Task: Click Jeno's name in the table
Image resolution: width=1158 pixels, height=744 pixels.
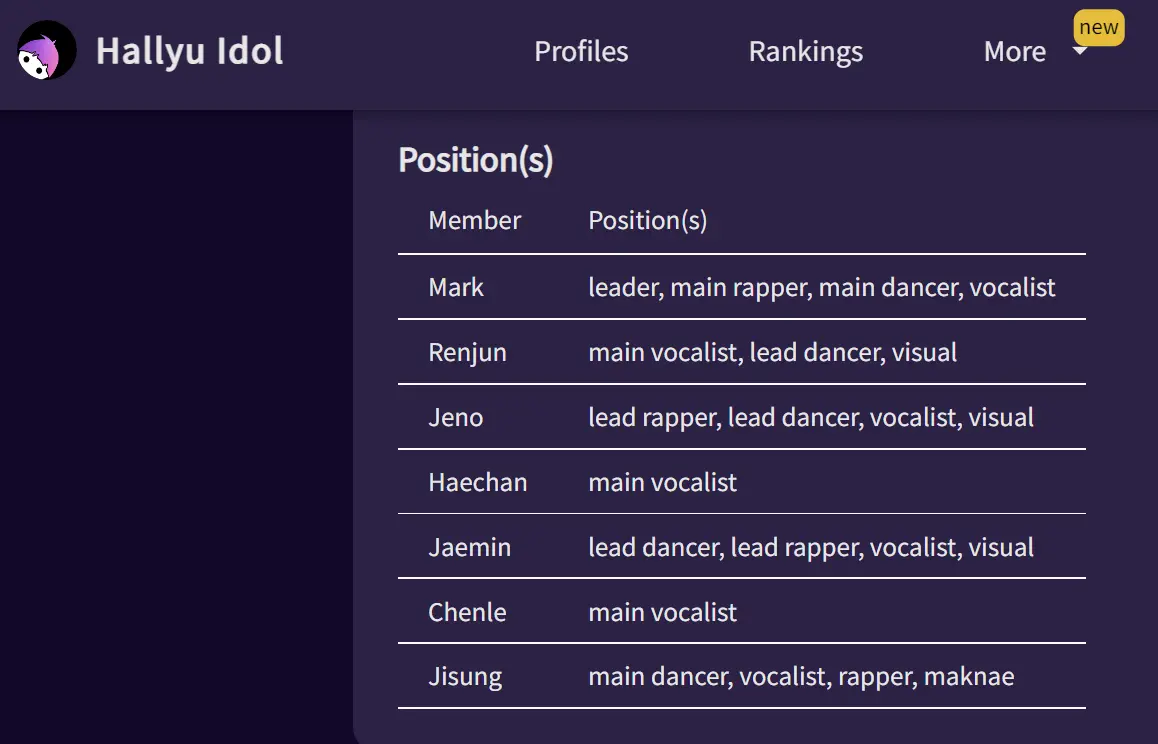Action: (x=456, y=417)
